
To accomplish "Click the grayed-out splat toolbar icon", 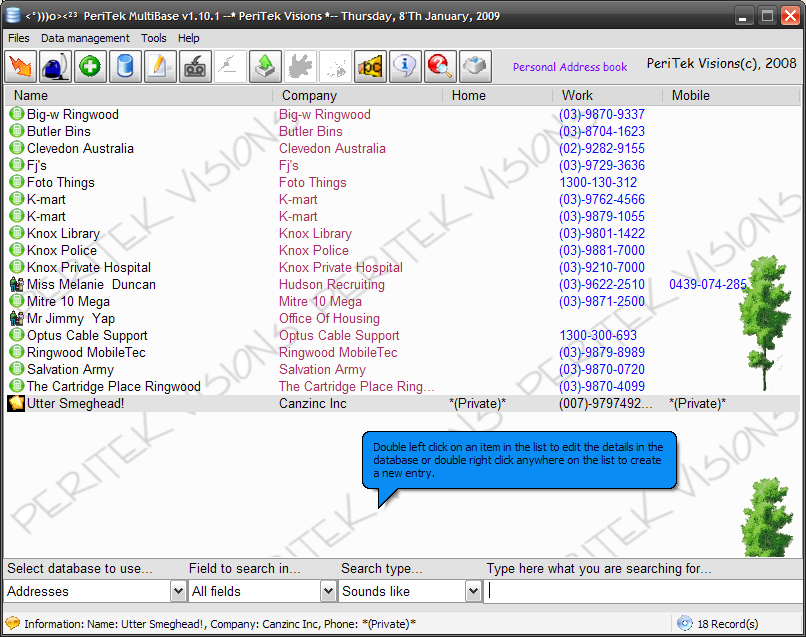I will [300, 66].
